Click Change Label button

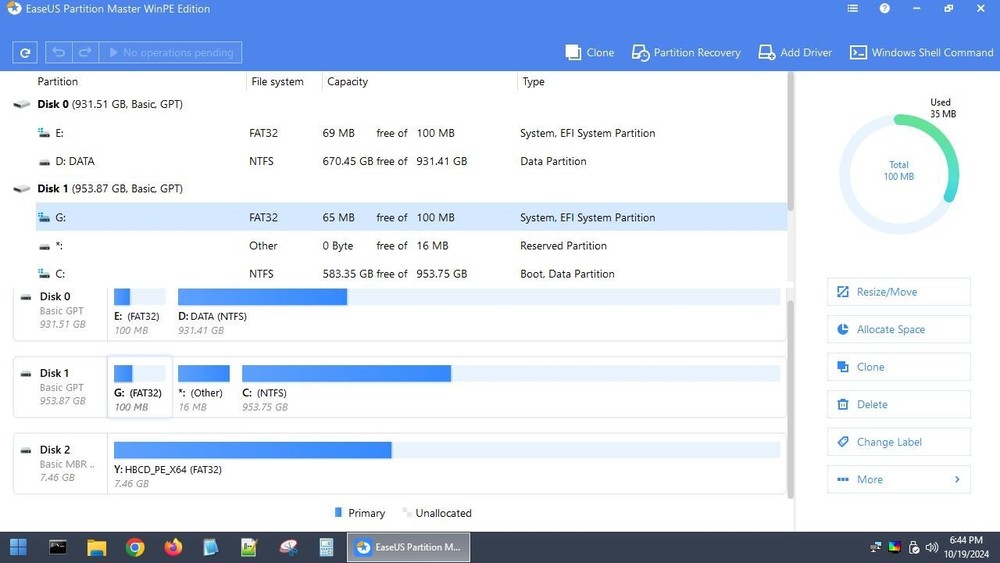[899, 442]
